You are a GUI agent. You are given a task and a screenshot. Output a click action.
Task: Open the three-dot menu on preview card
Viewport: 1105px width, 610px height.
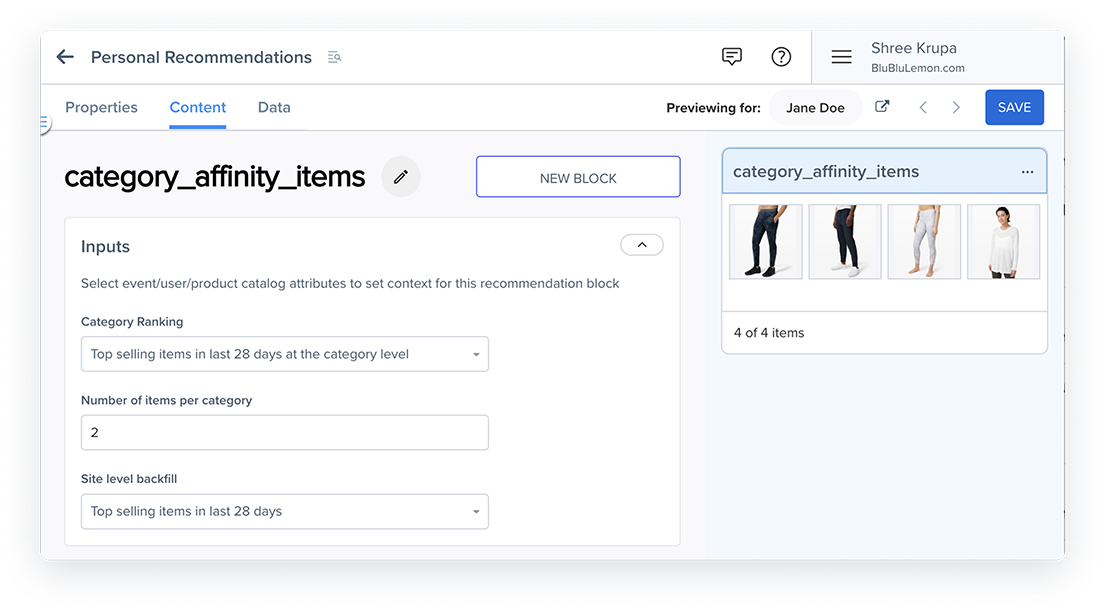pyautogui.click(x=1027, y=172)
